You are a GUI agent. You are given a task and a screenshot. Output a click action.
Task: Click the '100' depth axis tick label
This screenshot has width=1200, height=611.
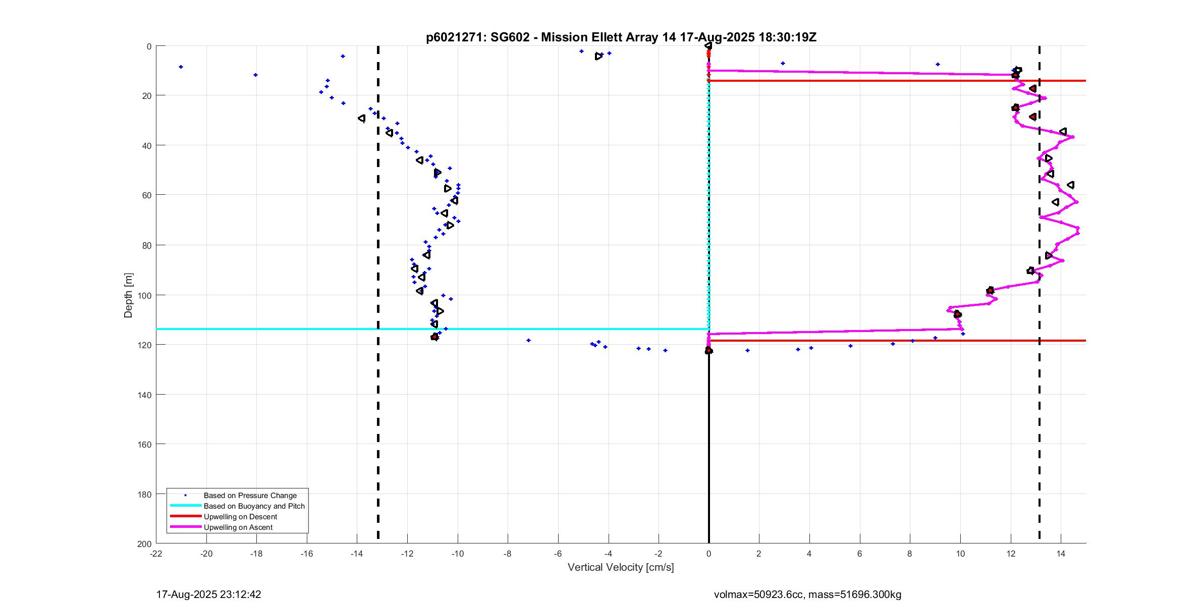144,295
